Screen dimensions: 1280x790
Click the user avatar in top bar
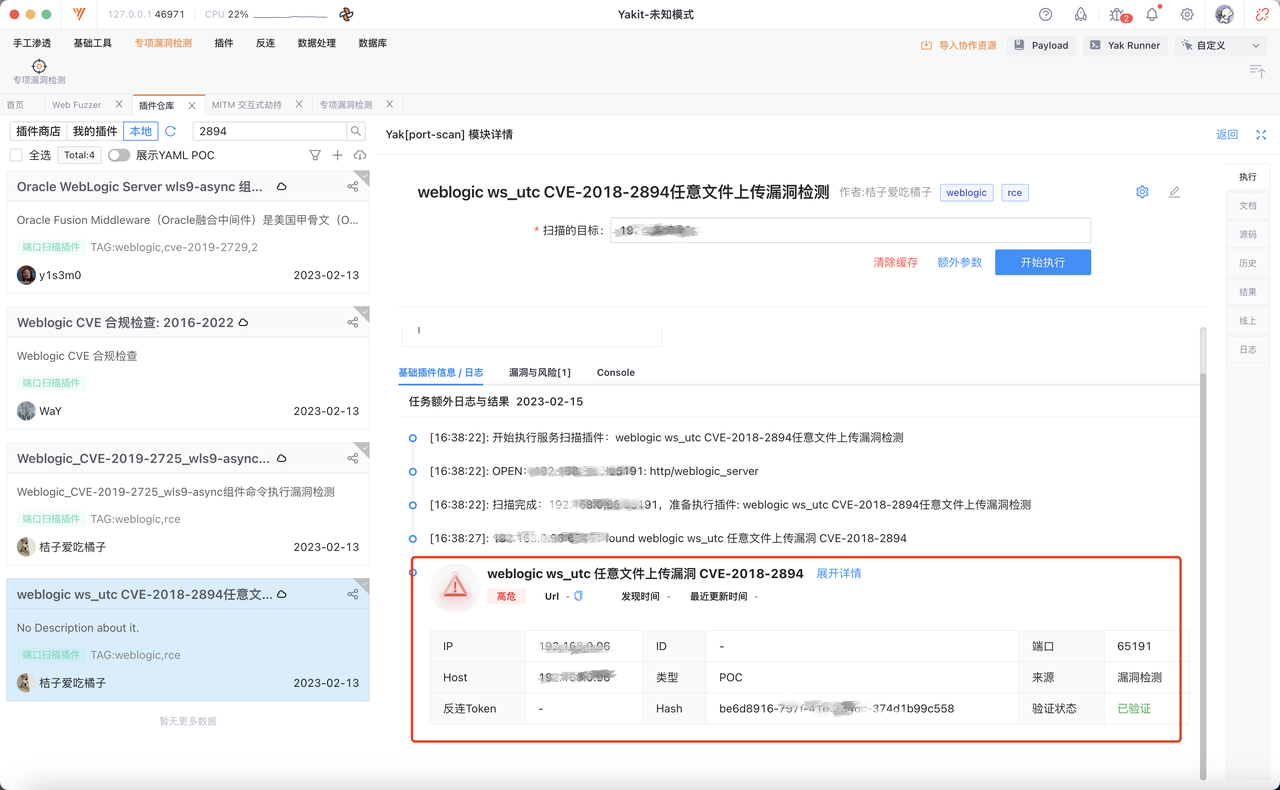[1224, 15]
